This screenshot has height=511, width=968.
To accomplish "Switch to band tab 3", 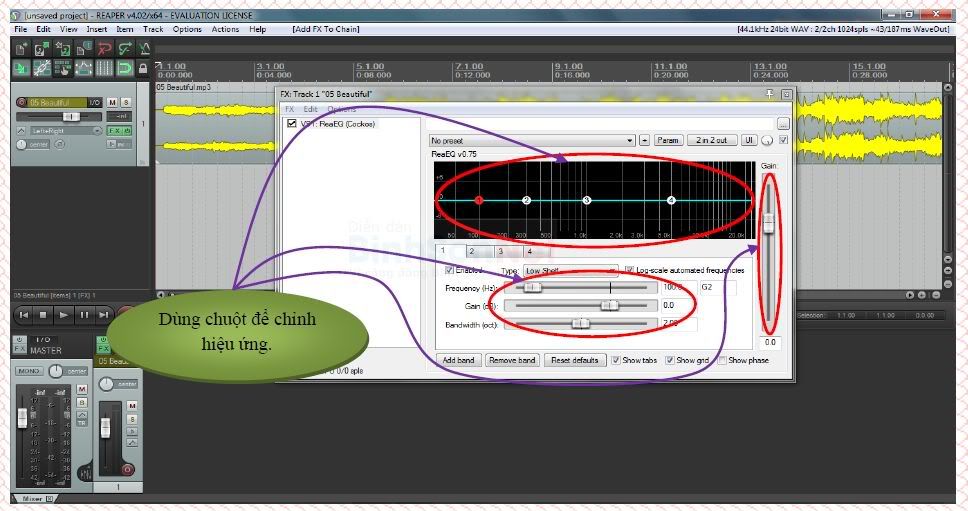I will click(500, 251).
